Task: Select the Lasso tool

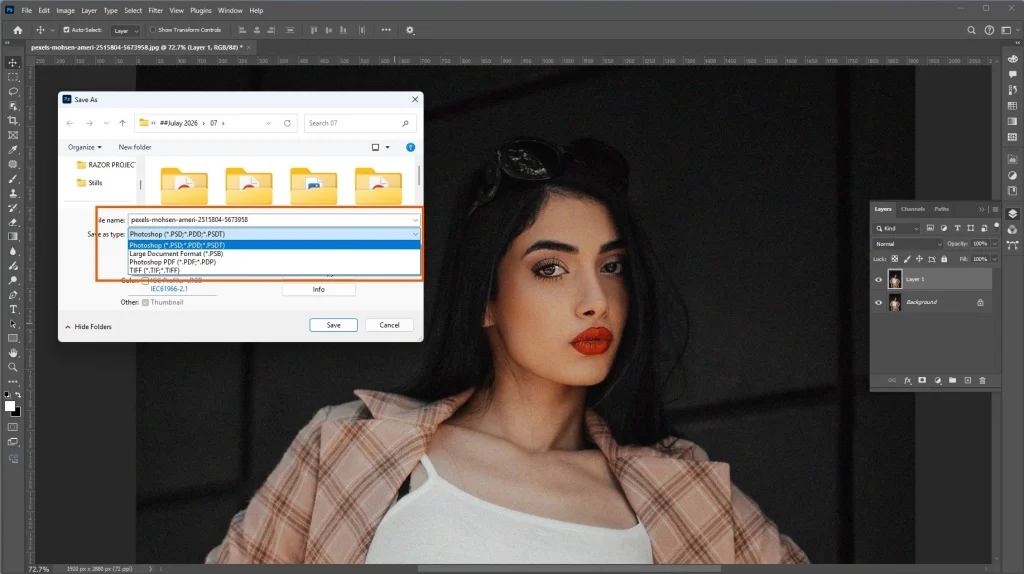Action: click(12, 91)
